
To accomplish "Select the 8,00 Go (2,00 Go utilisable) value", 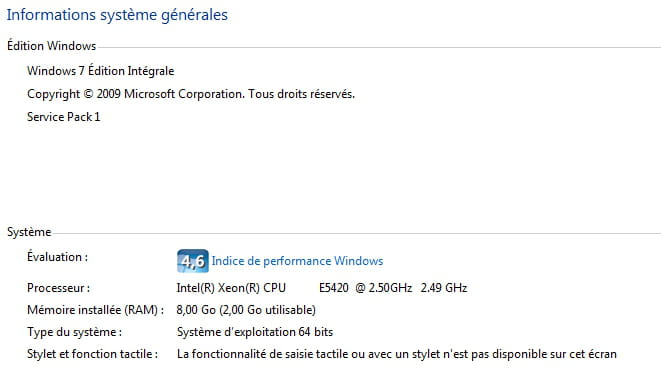I will (x=246, y=310).
